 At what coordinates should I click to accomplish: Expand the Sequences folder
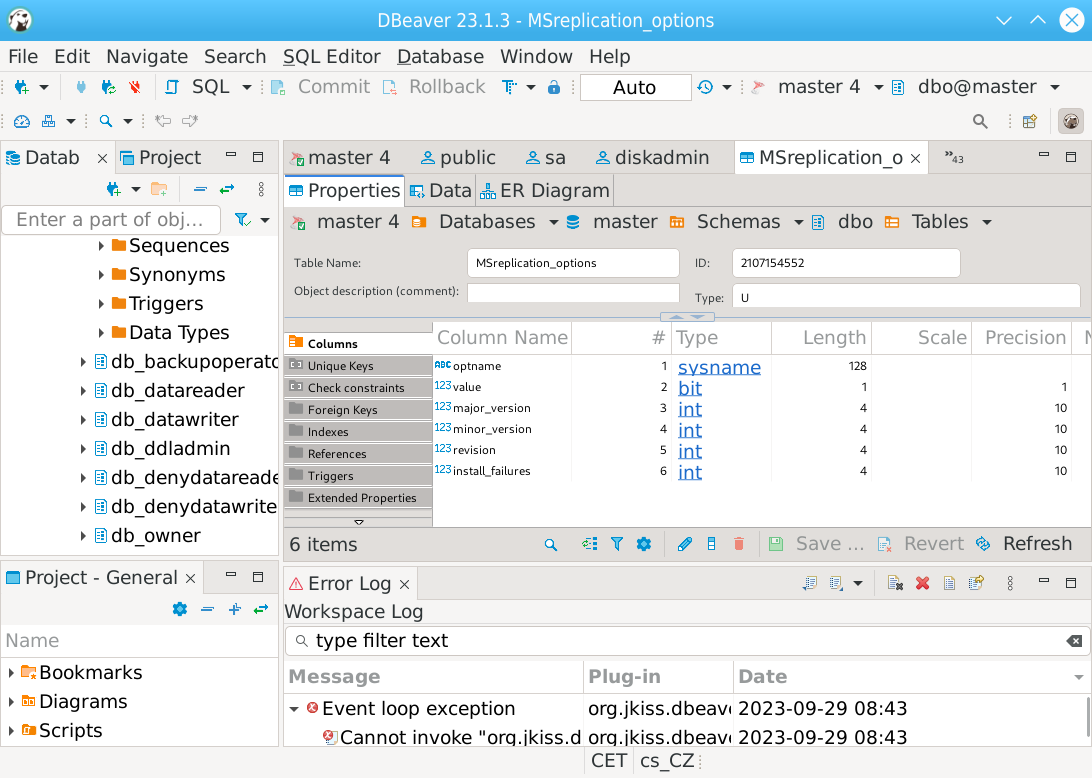pyautogui.click(x=101, y=246)
